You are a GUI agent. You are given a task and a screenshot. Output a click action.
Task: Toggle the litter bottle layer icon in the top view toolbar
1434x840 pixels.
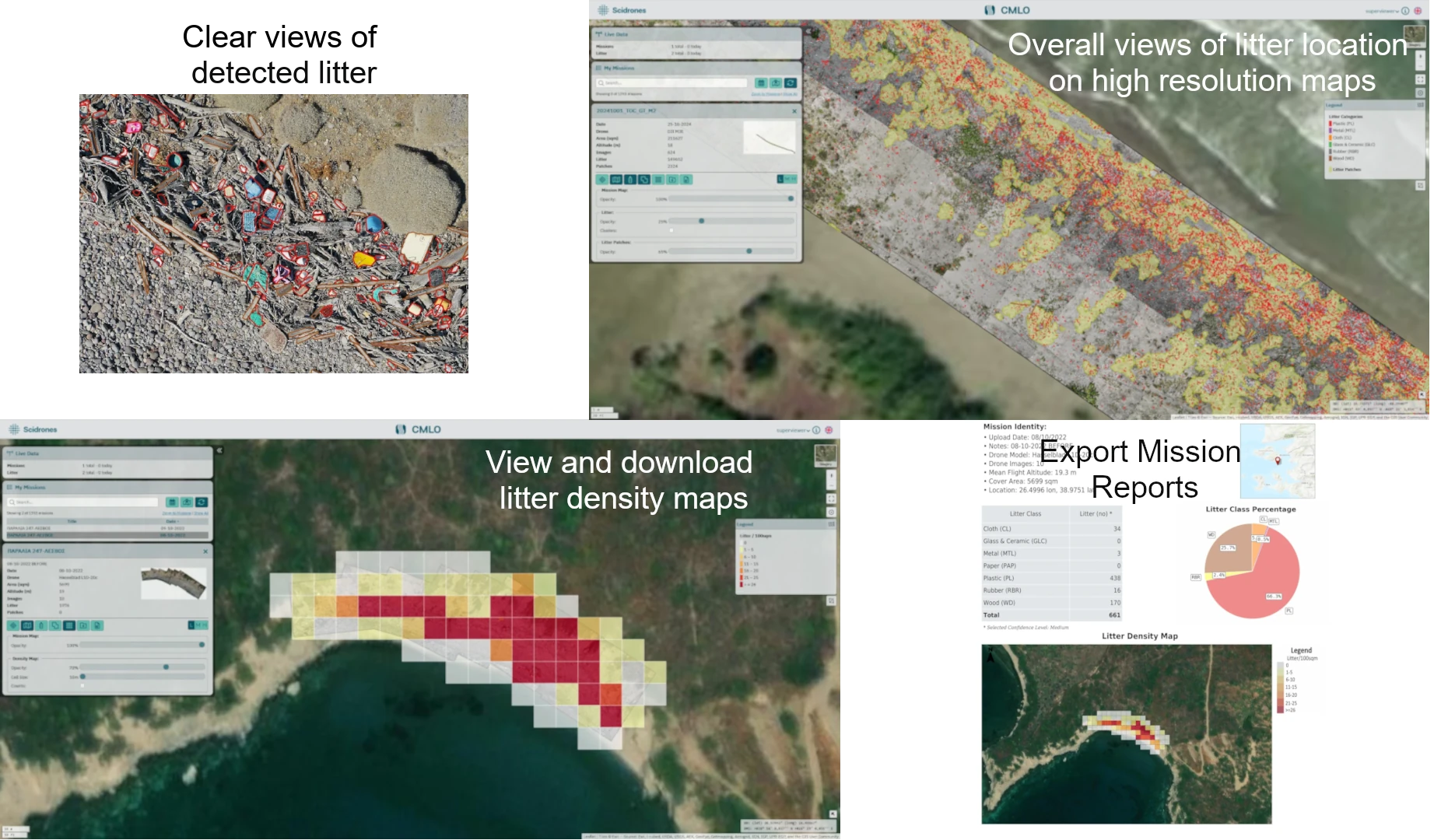pyautogui.click(x=630, y=180)
